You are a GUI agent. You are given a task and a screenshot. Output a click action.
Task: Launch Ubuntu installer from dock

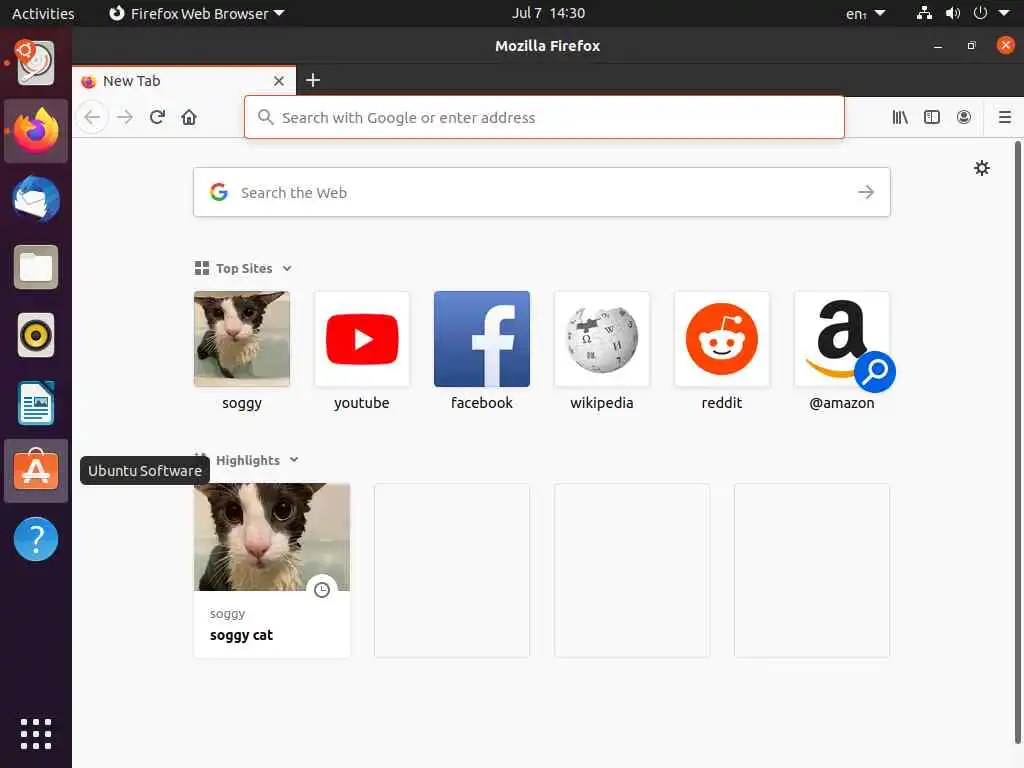coord(36,63)
